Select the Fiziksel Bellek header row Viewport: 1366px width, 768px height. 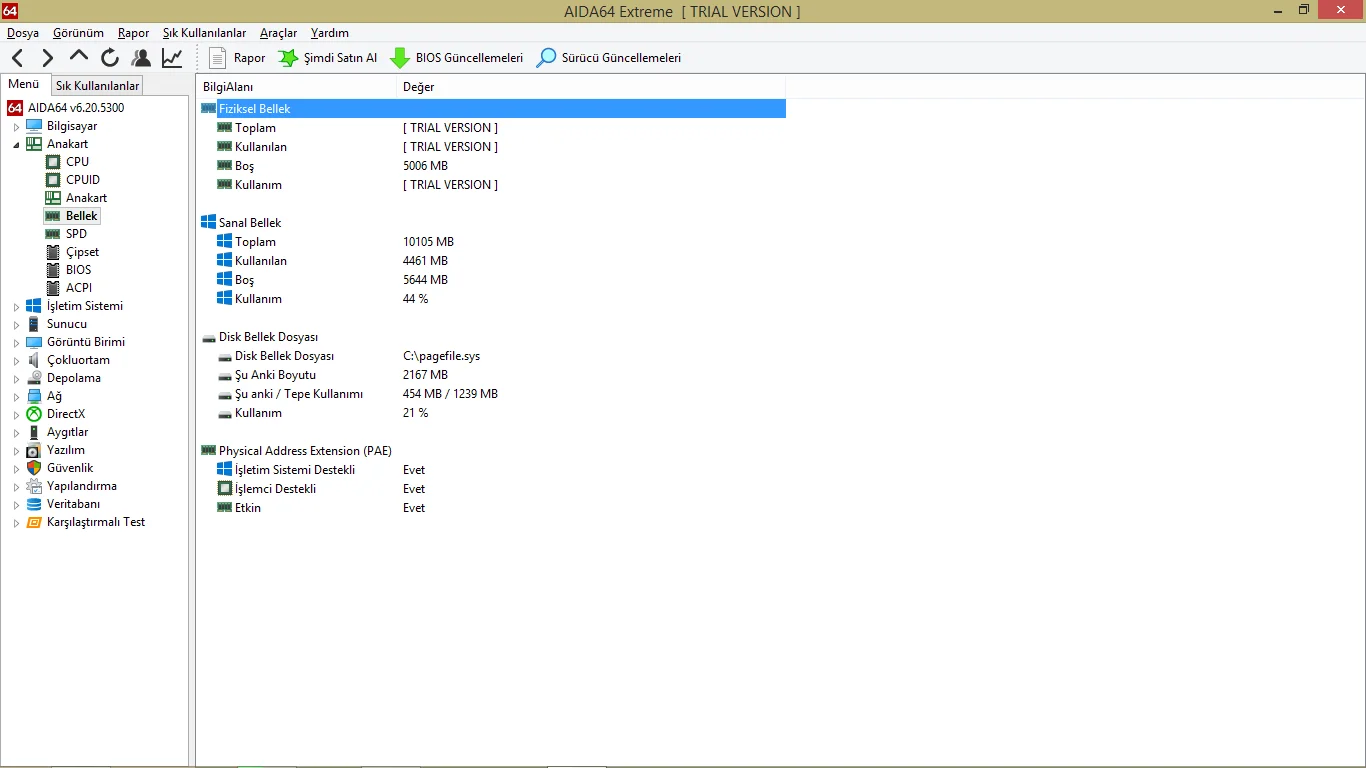tap(492, 108)
